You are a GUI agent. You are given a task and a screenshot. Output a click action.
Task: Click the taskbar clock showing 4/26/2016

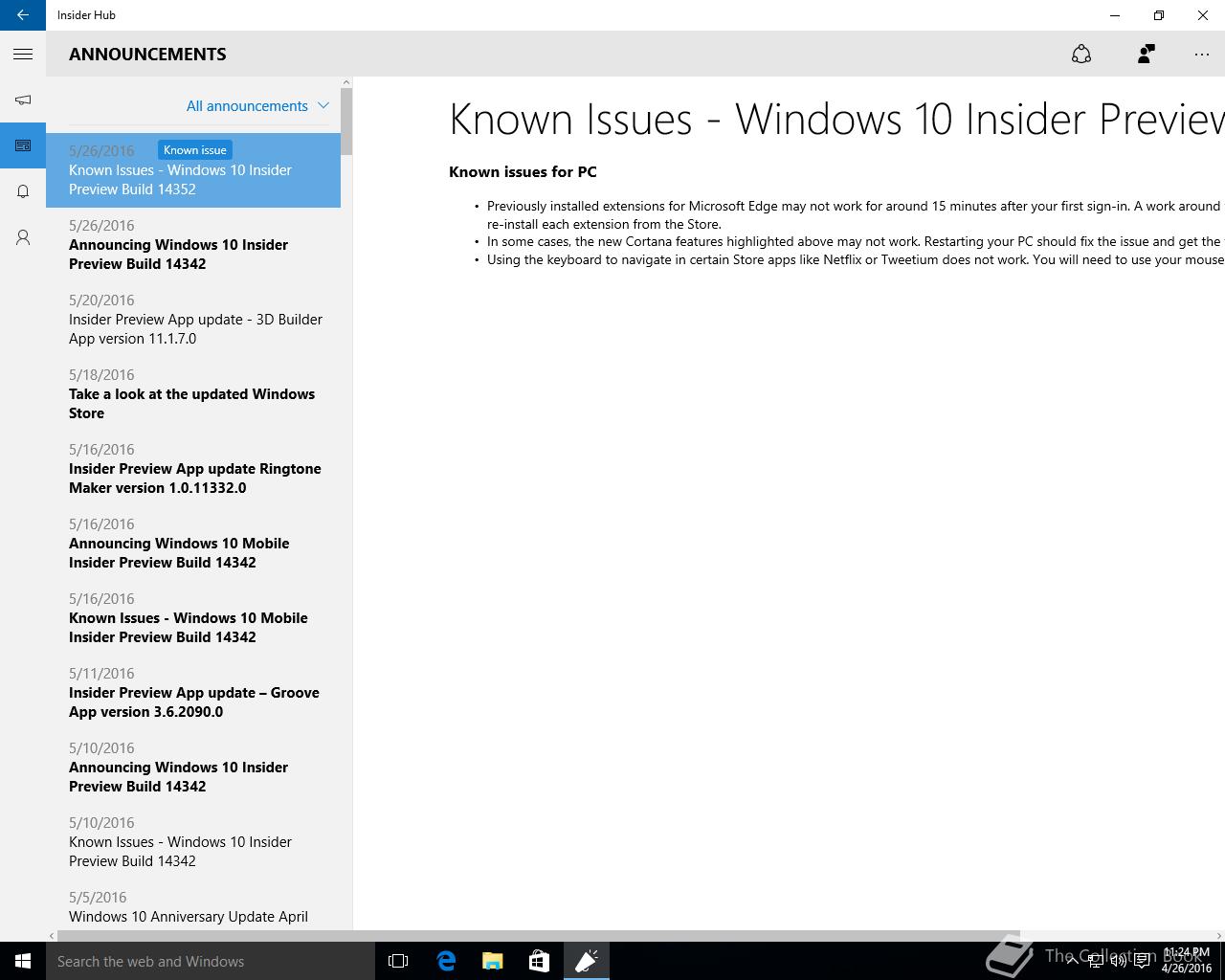point(1187,961)
